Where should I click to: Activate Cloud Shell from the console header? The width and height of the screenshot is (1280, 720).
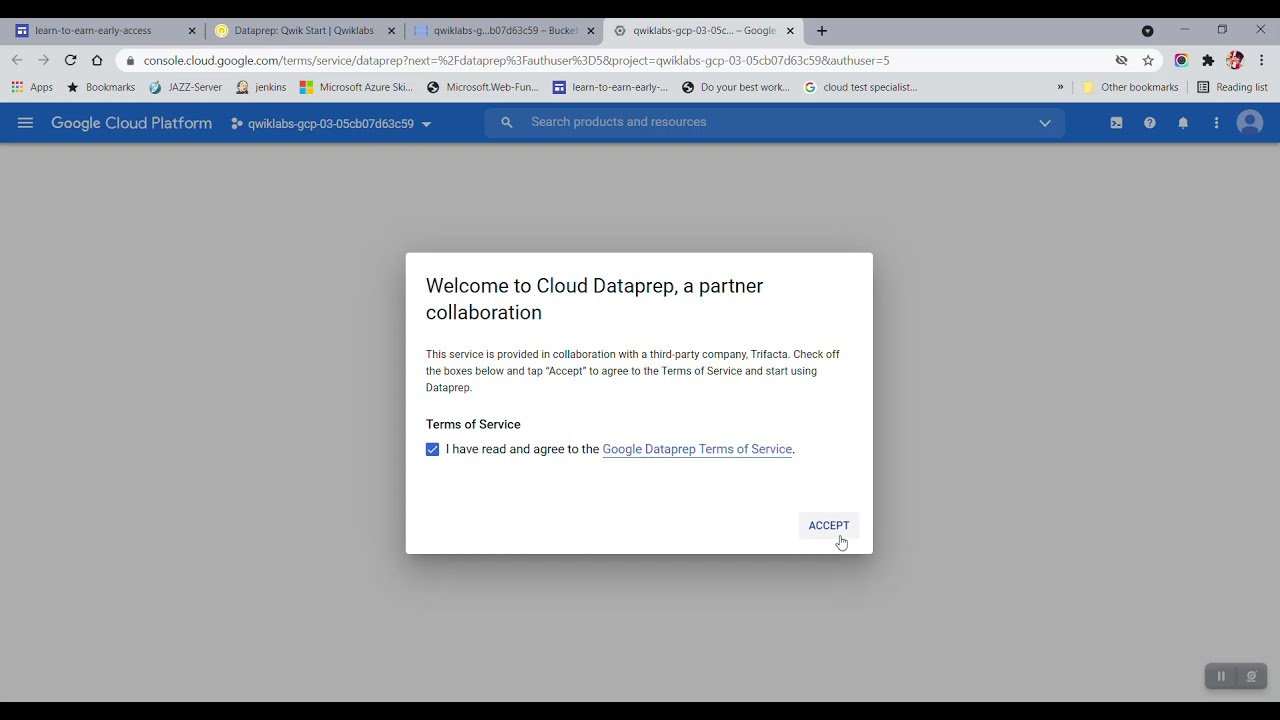[x=1116, y=123]
